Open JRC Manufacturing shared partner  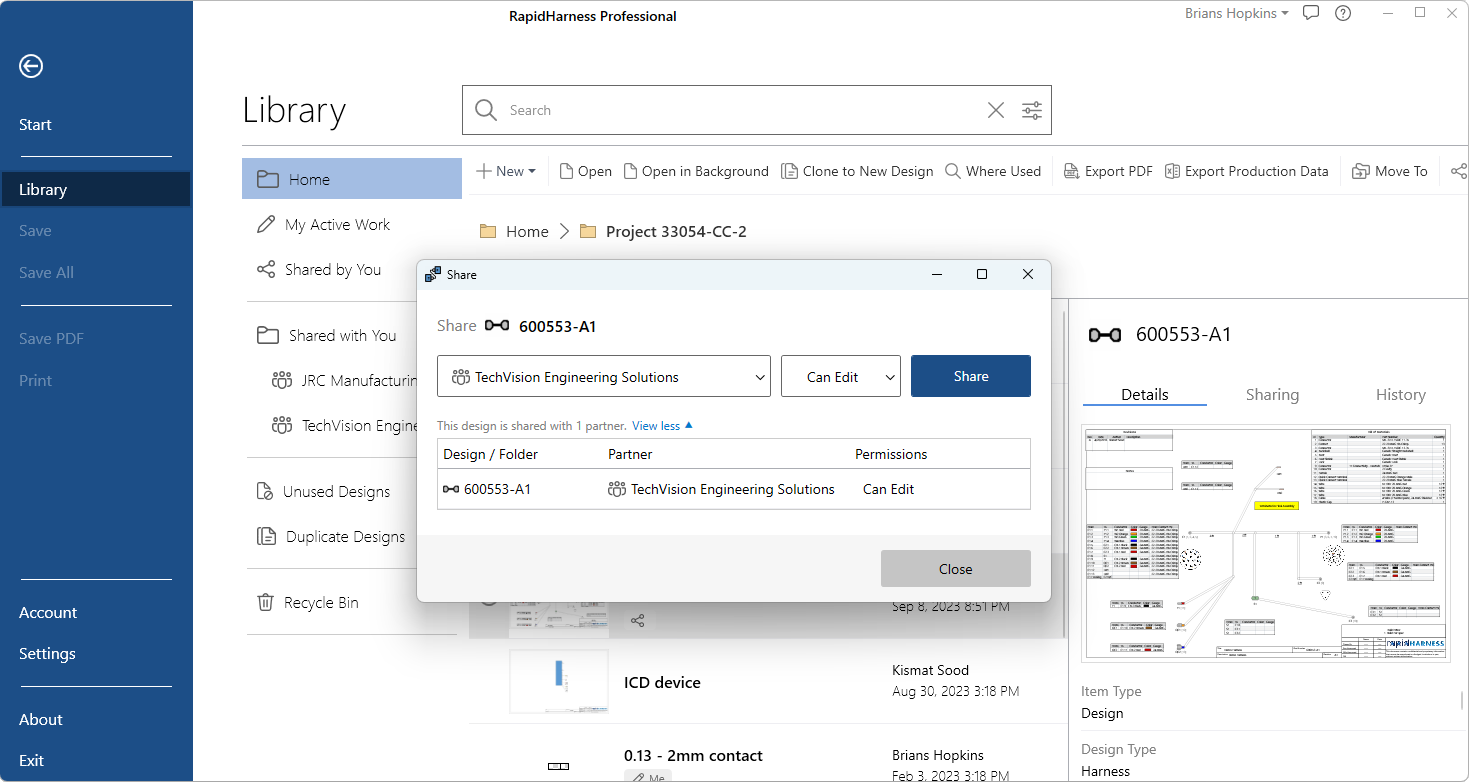point(344,381)
